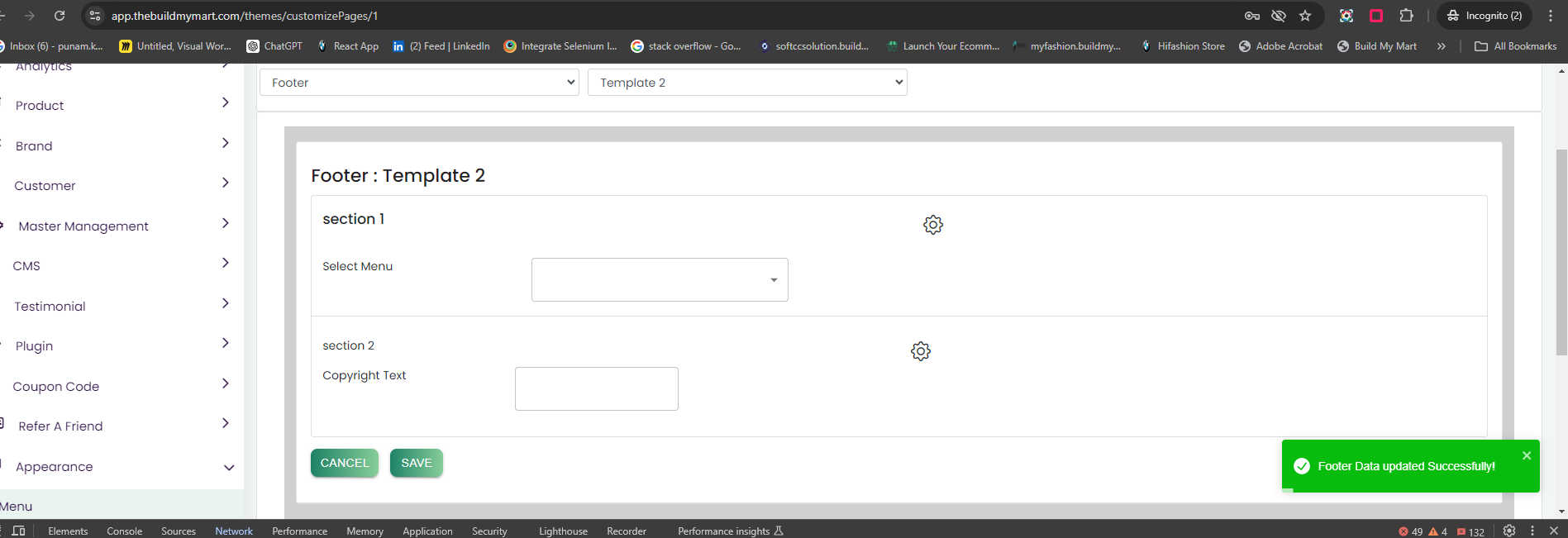Open the Footer page selector dropdown
The image size is (1568, 538).
coord(419,83)
